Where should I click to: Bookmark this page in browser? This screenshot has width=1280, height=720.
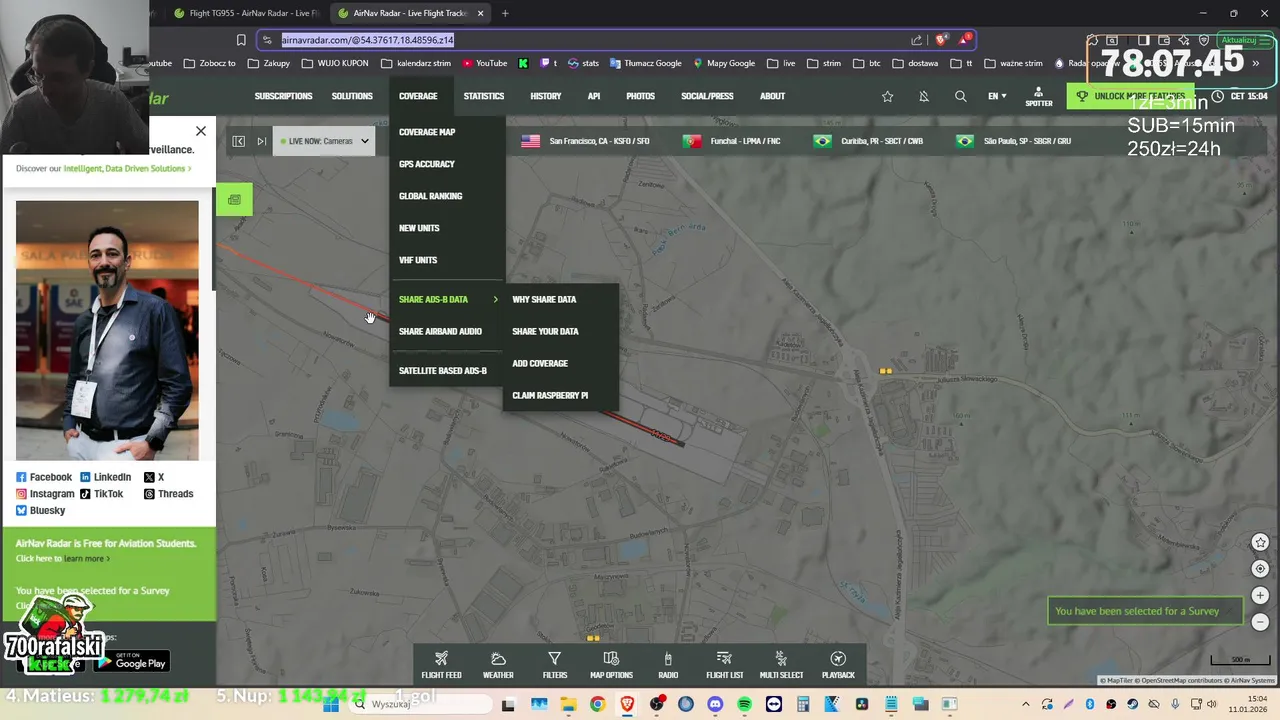click(x=241, y=40)
